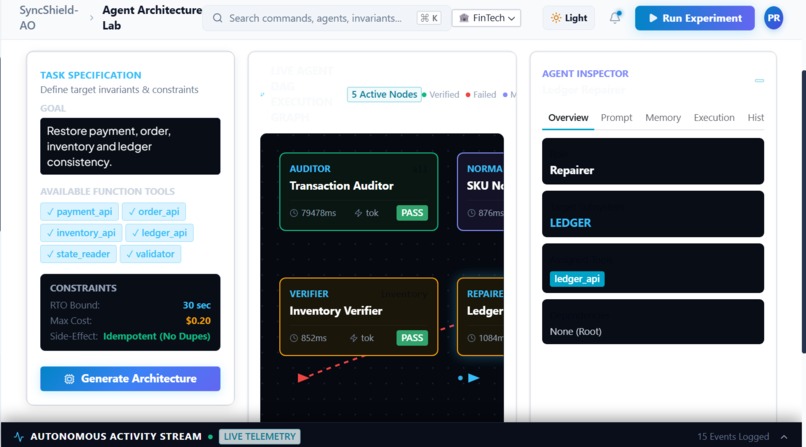Toggle the order_api tool chip
This screenshot has width=806, height=447.
point(154,212)
